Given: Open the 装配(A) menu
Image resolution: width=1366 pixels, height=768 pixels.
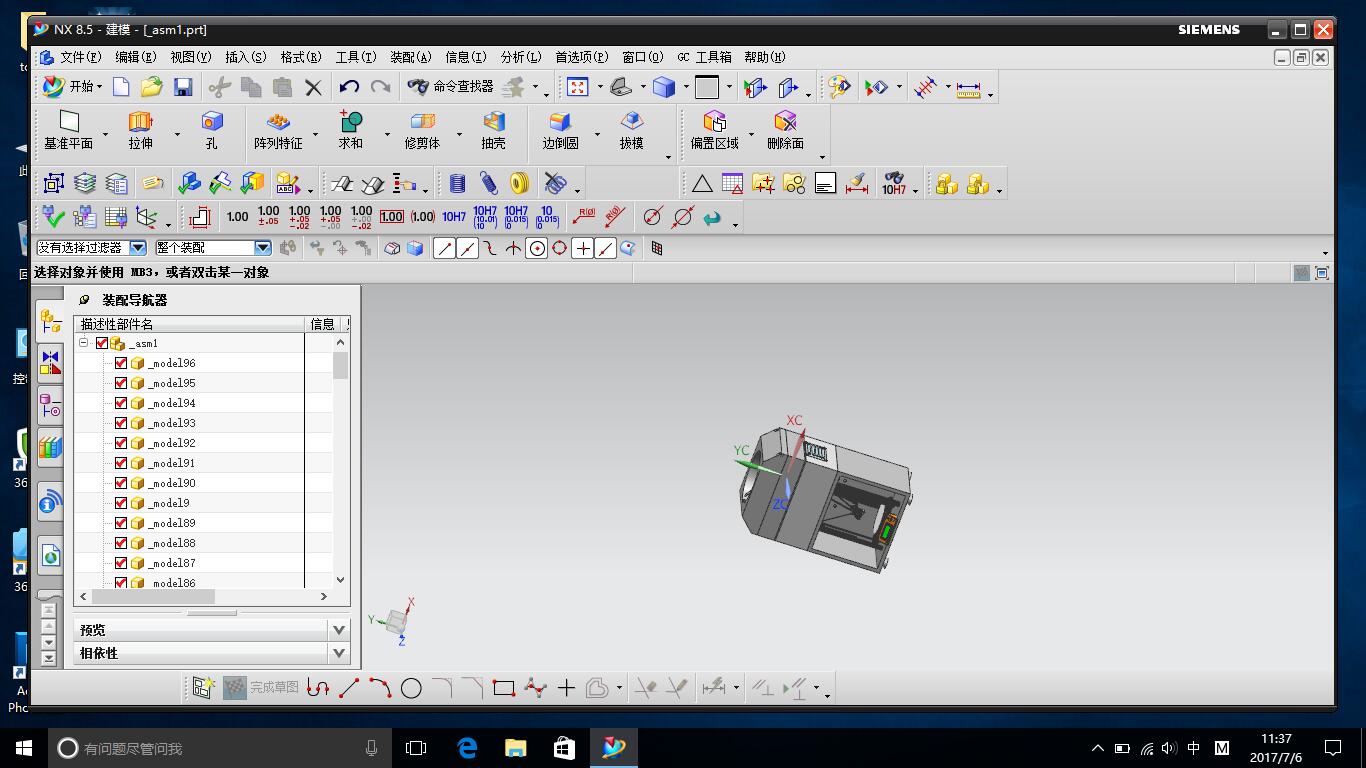Looking at the screenshot, I should point(410,57).
